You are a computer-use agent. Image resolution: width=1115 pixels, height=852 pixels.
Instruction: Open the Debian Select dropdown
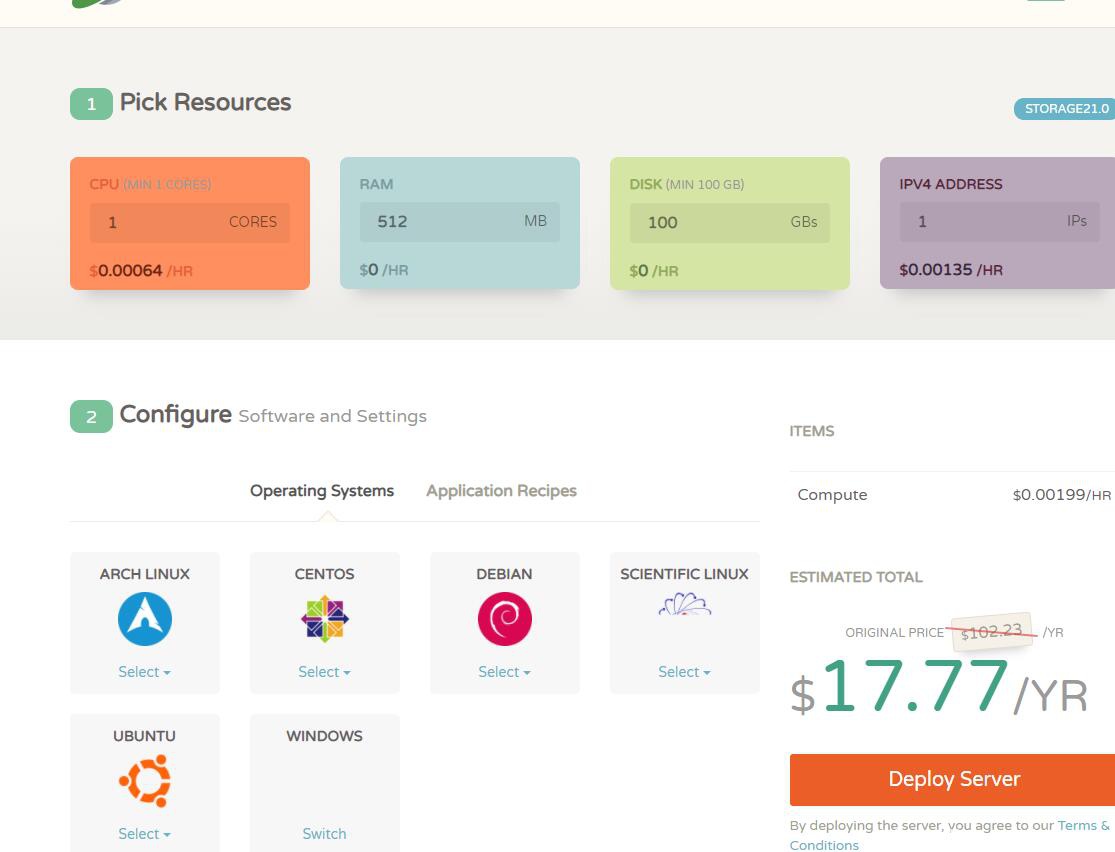pos(504,672)
